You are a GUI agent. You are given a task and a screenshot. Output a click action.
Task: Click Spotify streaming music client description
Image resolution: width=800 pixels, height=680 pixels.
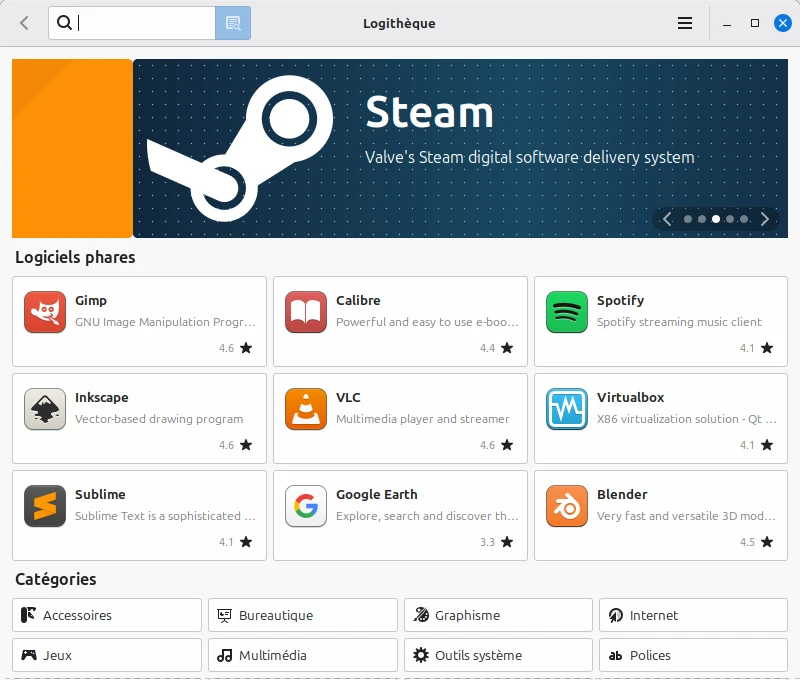pyautogui.click(x=679, y=322)
